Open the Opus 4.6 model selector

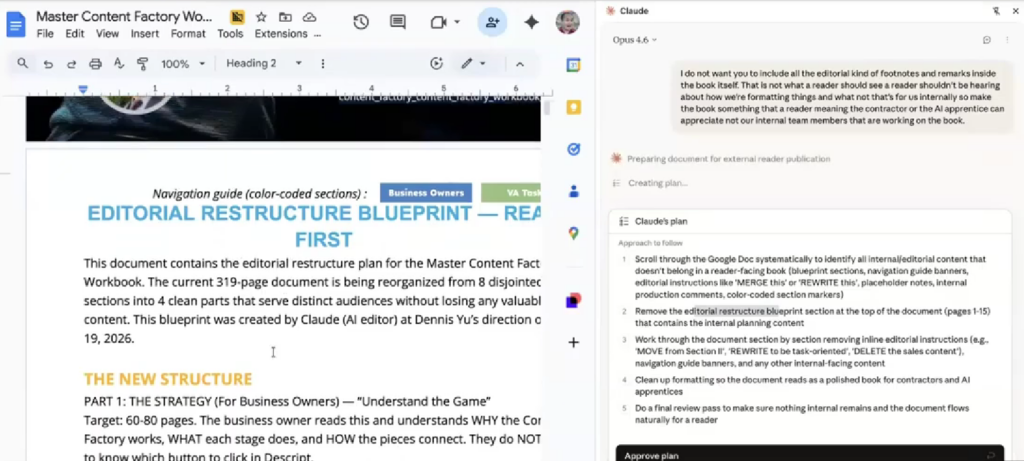[635, 40]
